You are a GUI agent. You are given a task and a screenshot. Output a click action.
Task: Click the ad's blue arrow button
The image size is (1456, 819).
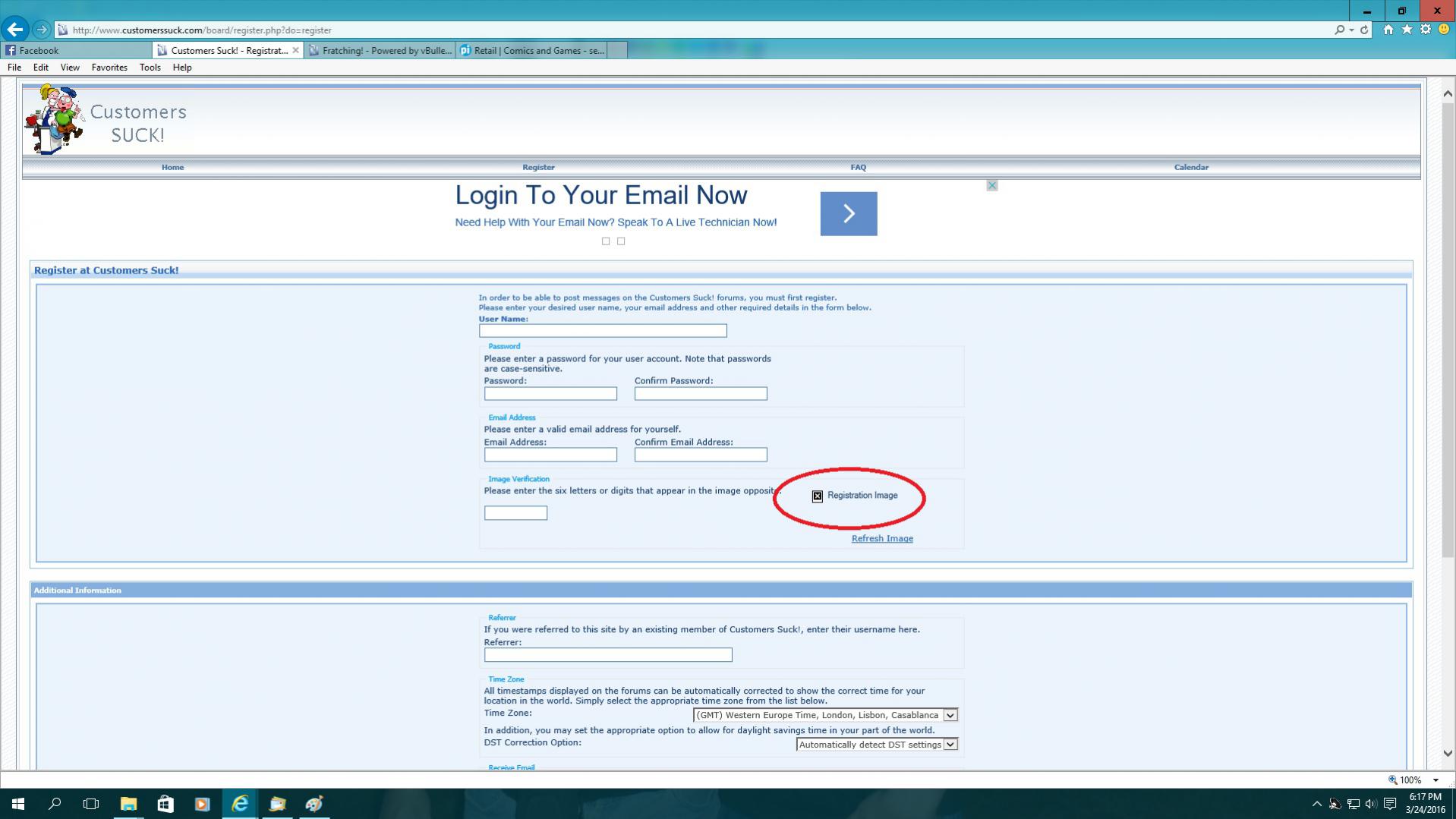pyautogui.click(x=848, y=213)
